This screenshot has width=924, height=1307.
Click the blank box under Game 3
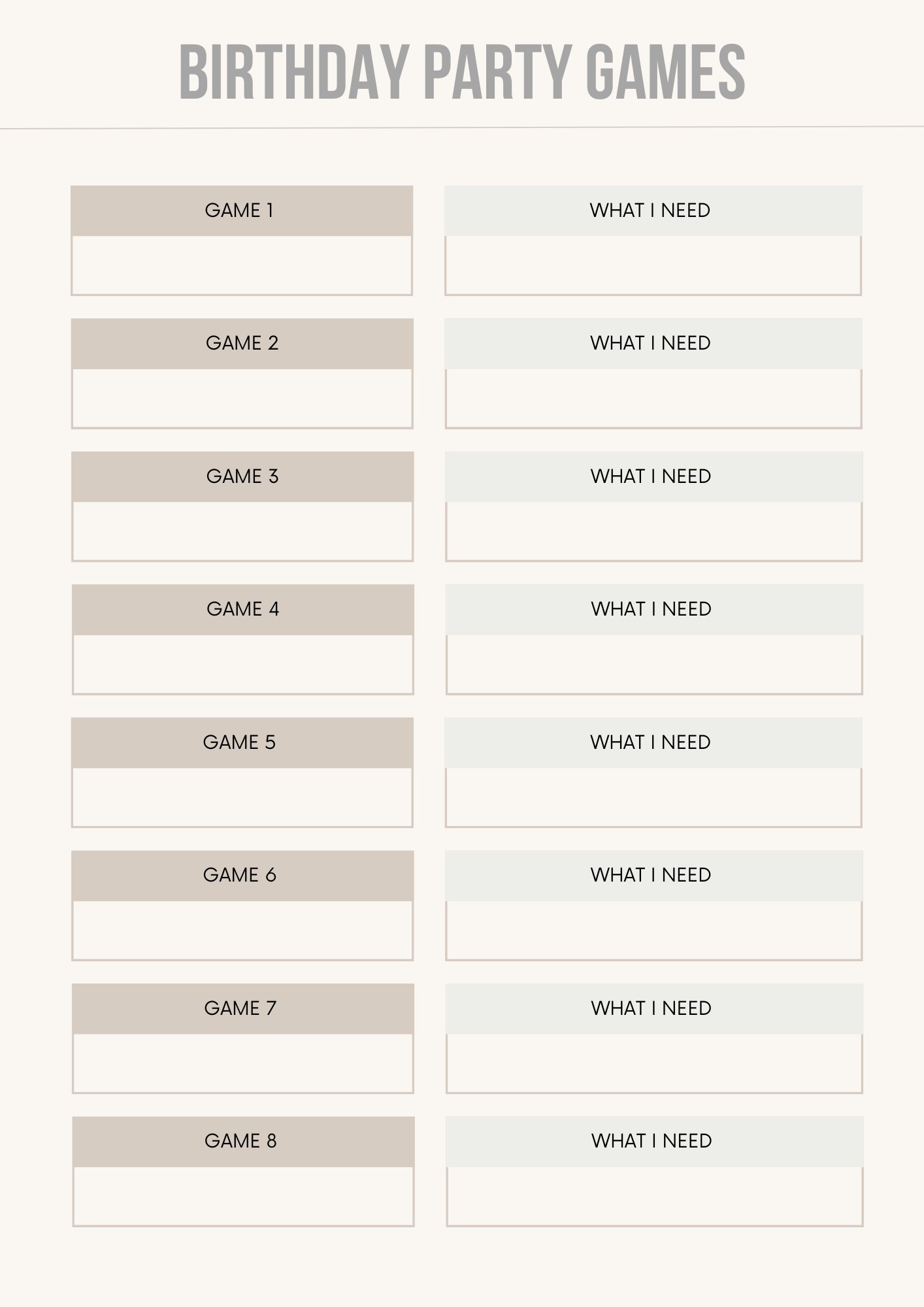point(242,531)
